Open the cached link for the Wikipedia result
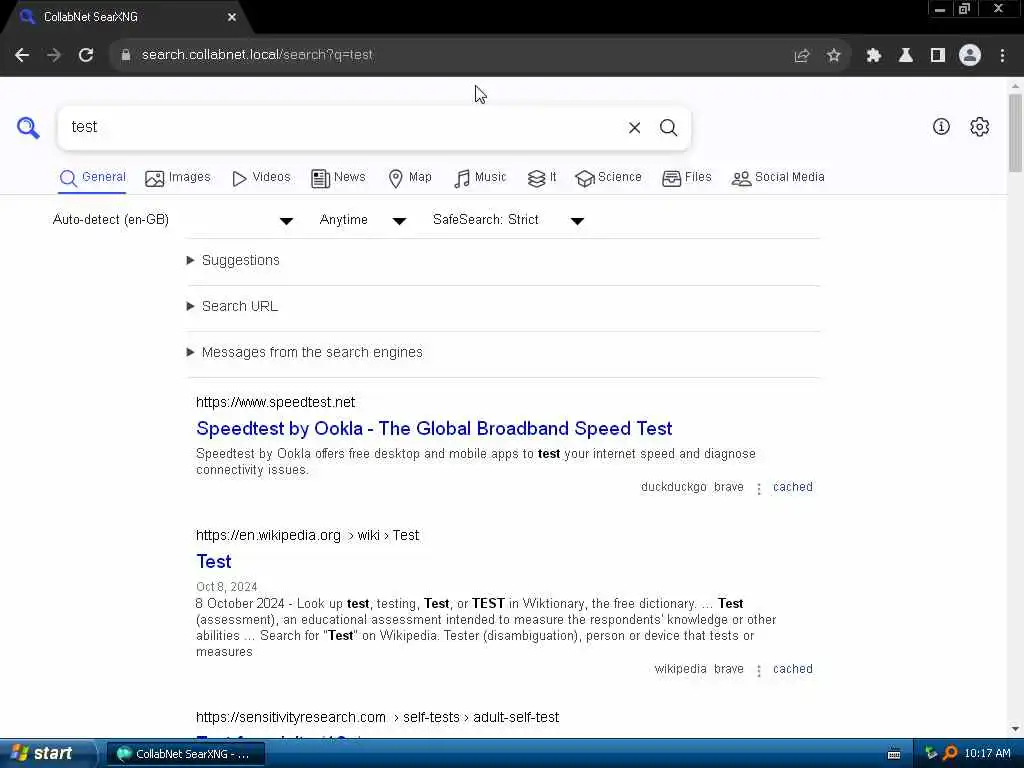Viewport: 1024px width, 768px height. pyautogui.click(x=793, y=669)
